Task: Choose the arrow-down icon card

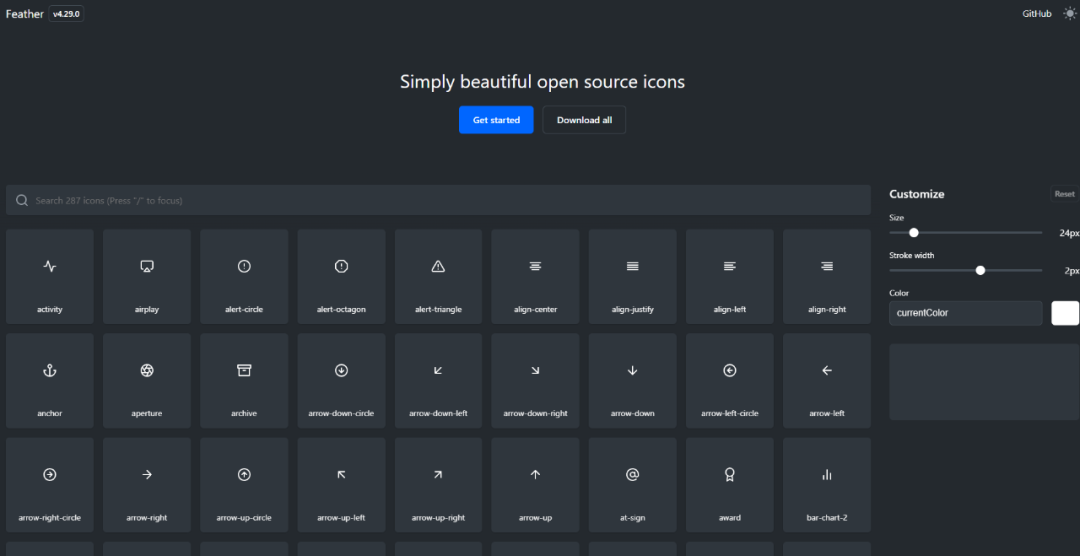Action: (x=632, y=380)
